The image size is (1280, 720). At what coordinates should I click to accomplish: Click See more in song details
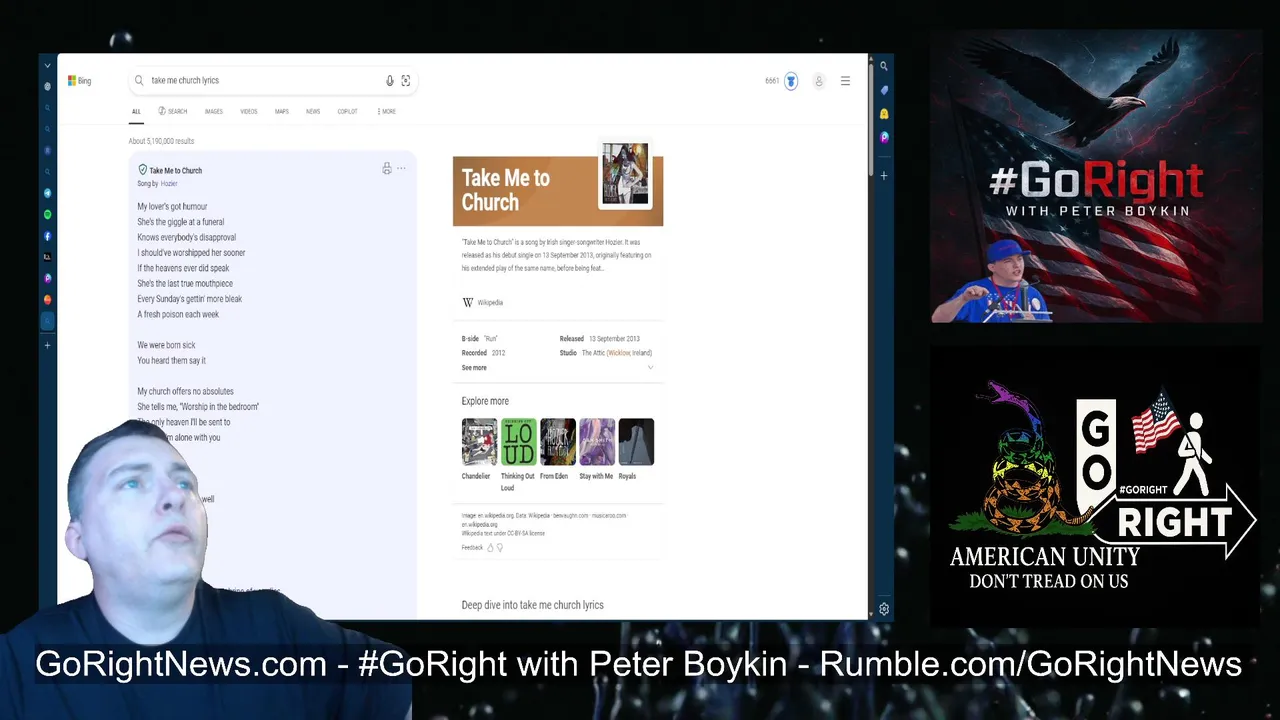474,368
